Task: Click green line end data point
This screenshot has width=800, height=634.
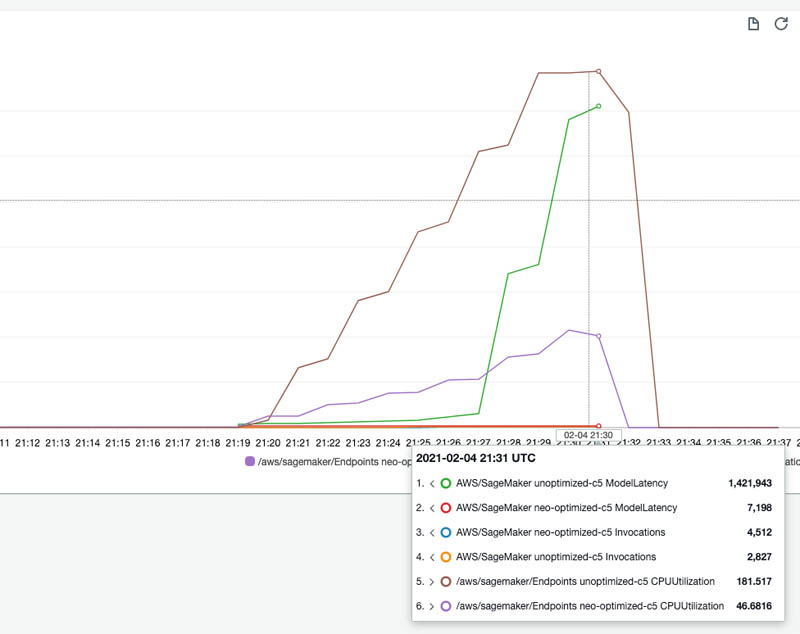Action: point(598,106)
